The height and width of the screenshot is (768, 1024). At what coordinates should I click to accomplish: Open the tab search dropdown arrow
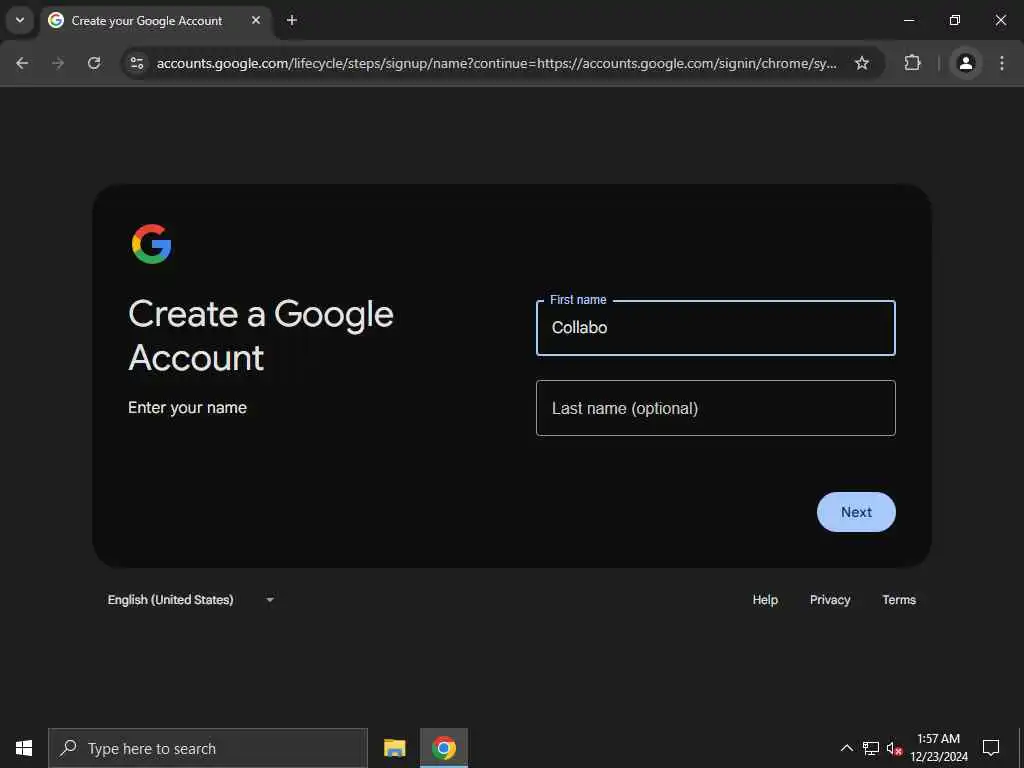click(20, 21)
